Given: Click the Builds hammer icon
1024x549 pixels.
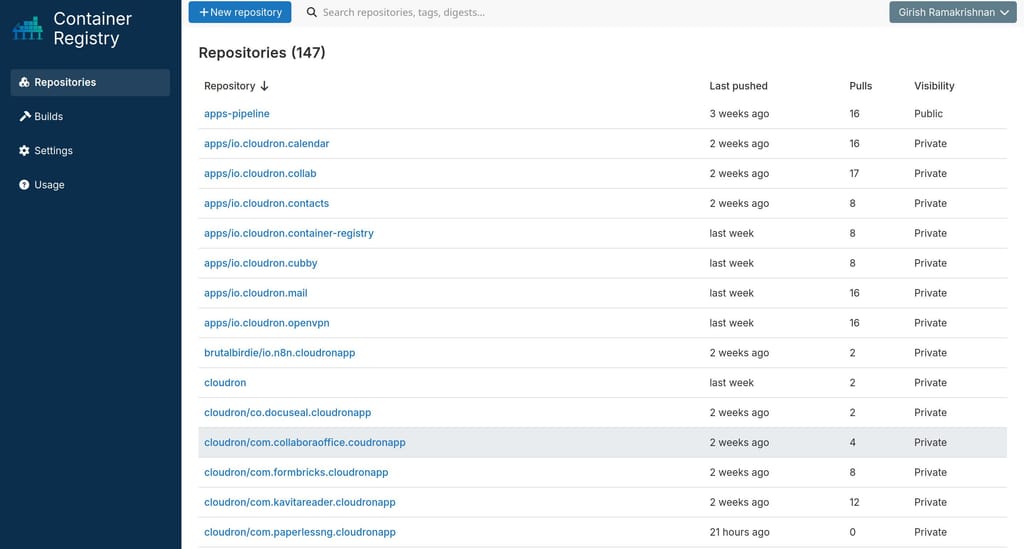Looking at the screenshot, I should click(x=25, y=116).
